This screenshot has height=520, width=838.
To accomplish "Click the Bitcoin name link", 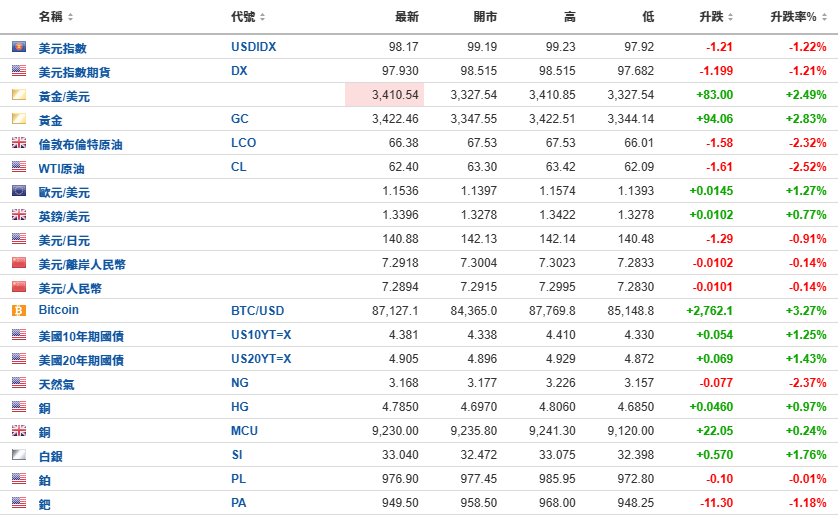I will (x=58, y=311).
